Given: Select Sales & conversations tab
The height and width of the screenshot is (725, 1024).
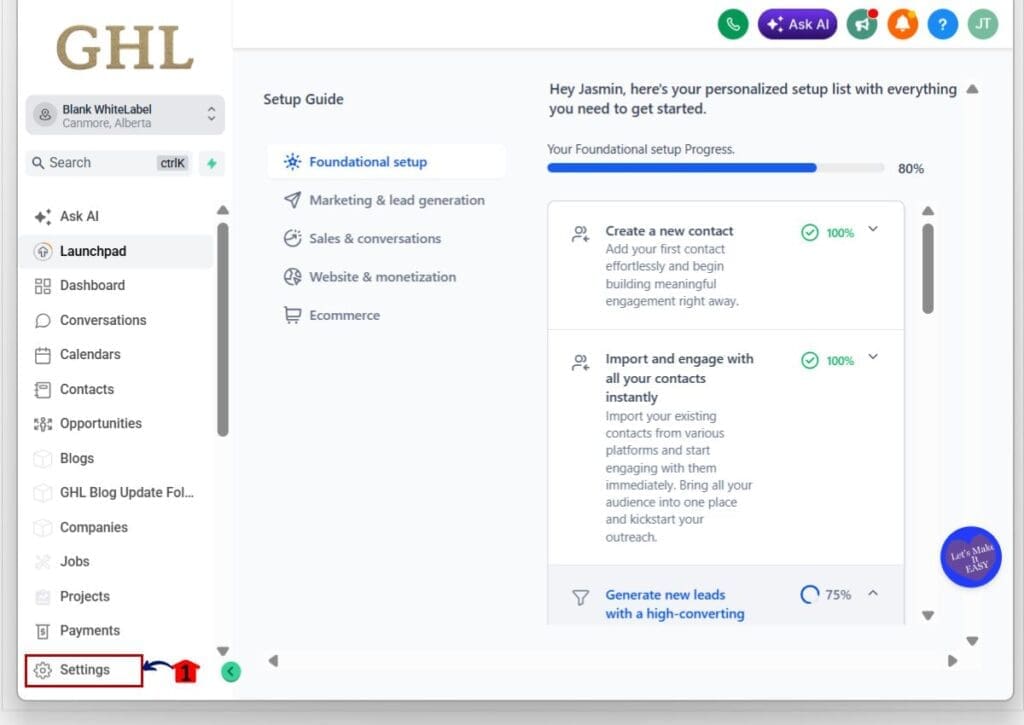Looking at the screenshot, I should pos(386,238).
